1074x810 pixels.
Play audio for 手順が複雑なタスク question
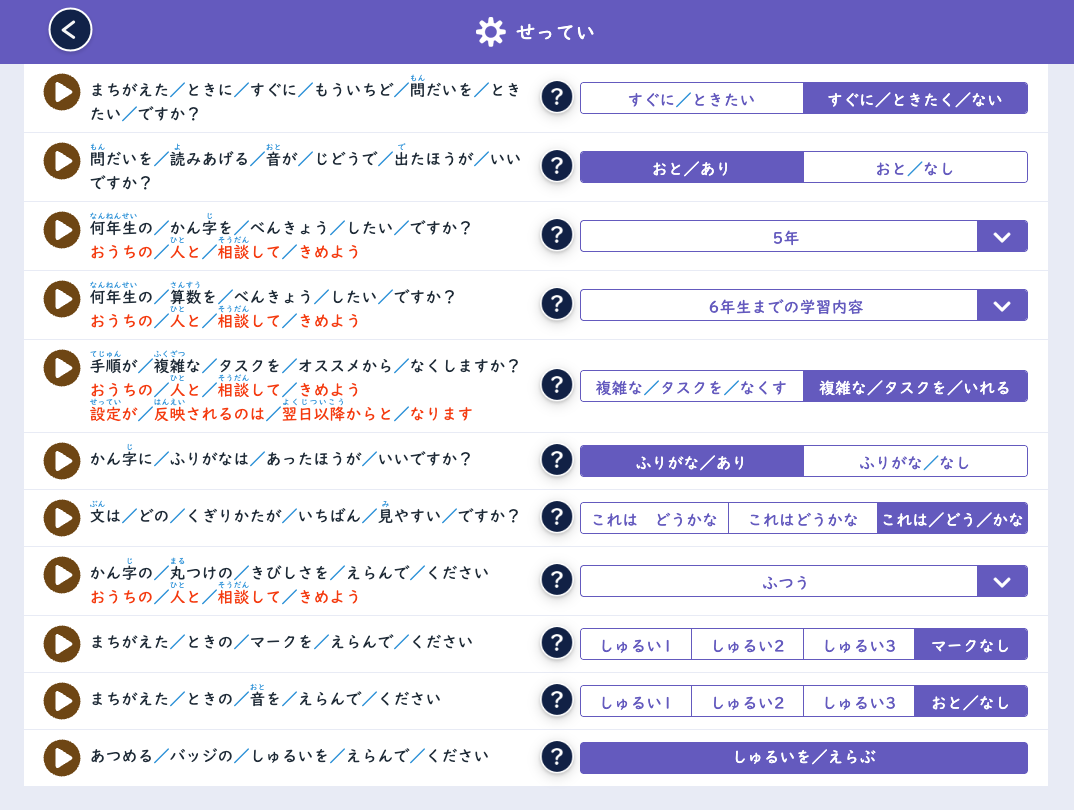tap(62, 368)
